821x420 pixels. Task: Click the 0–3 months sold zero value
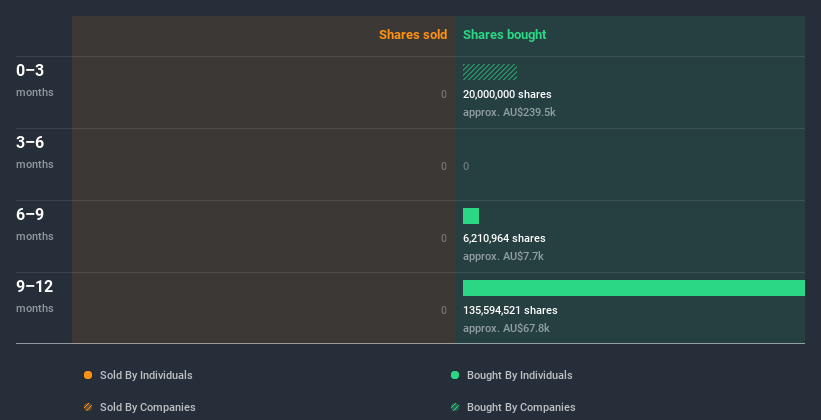click(444, 94)
